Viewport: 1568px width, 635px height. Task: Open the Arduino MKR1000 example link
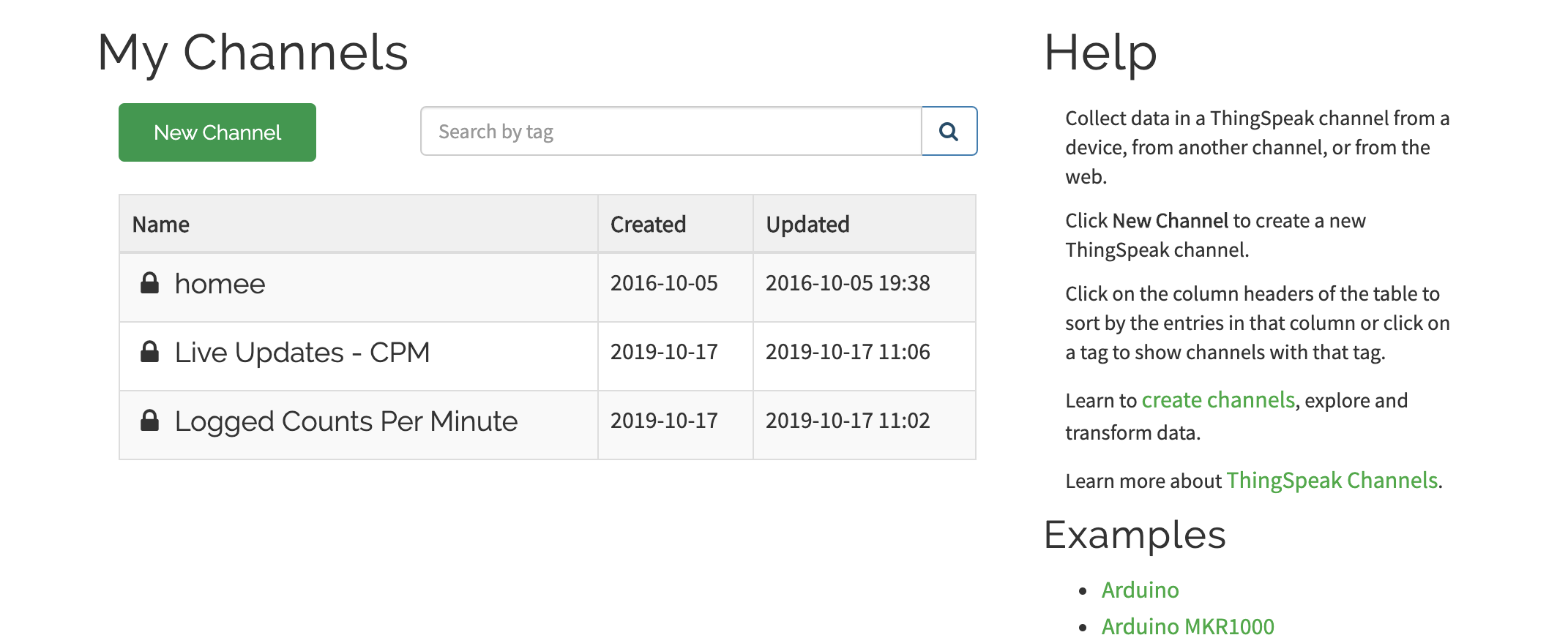(x=1188, y=625)
